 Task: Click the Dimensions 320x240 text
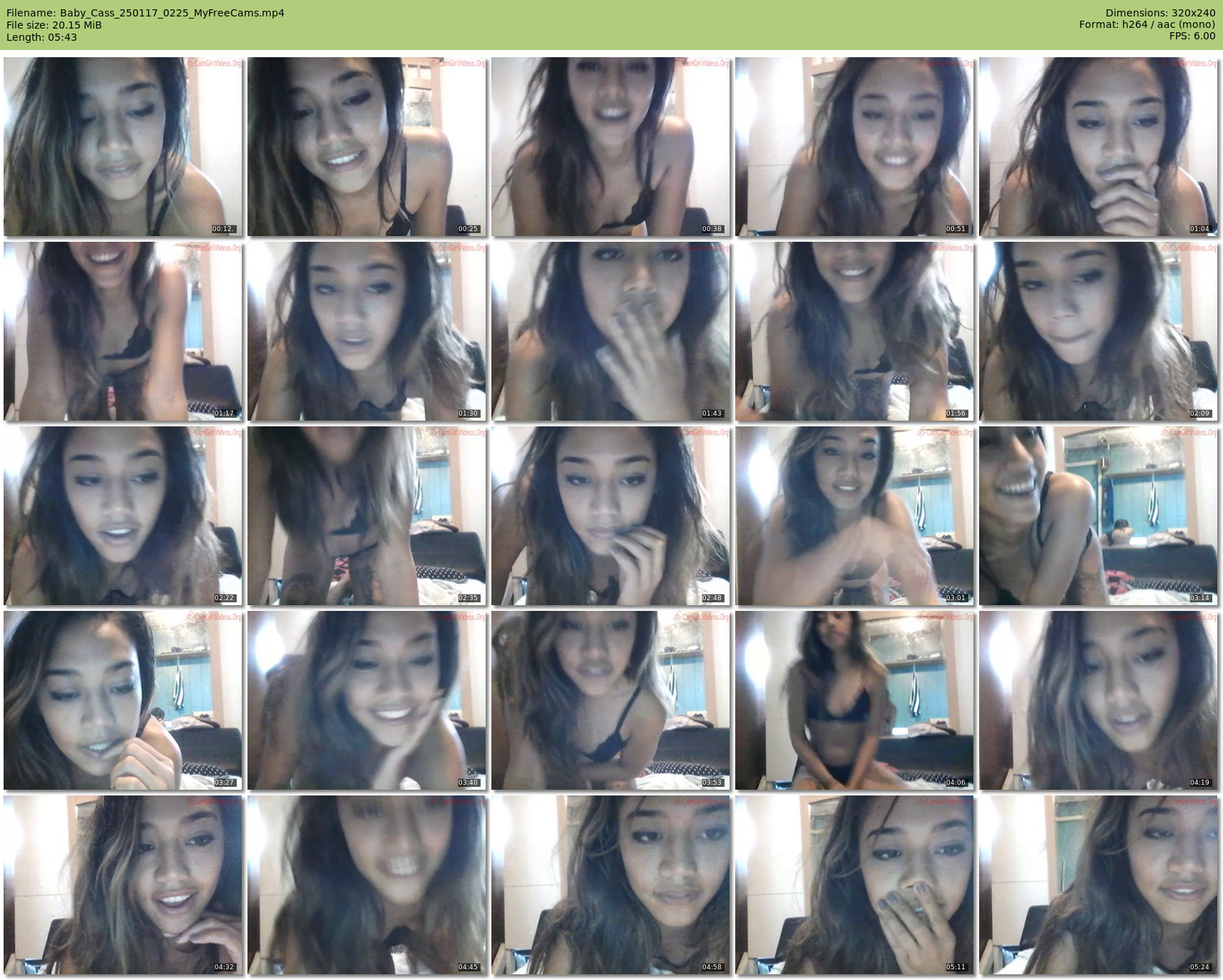[x=1160, y=13]
